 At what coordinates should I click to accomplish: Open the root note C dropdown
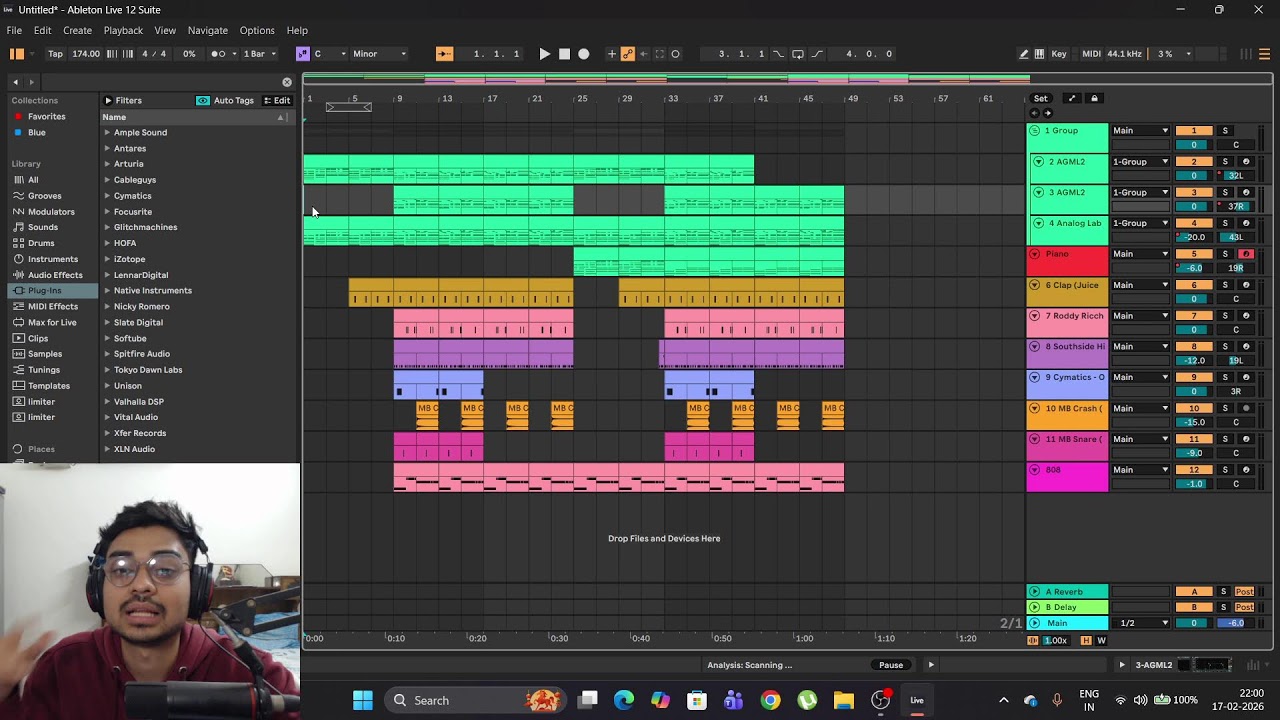coord(329,54)
